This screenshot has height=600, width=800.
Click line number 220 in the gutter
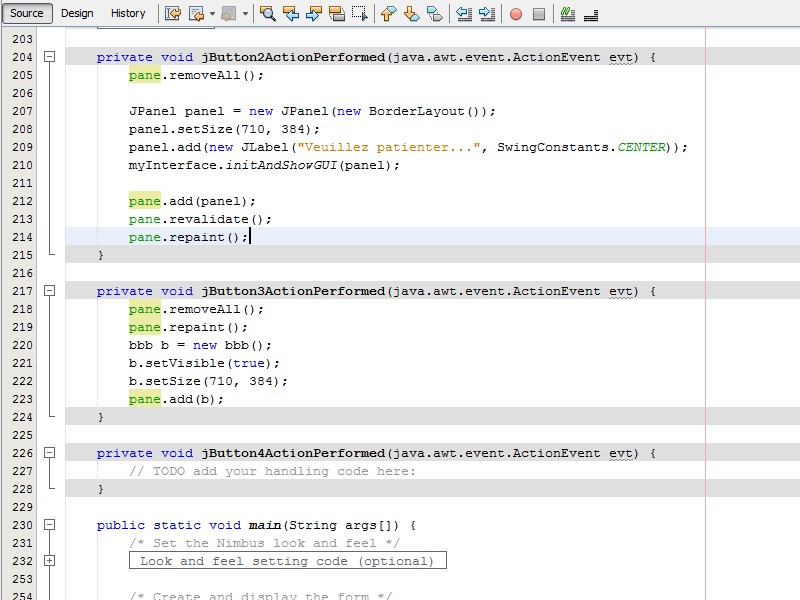22,345
